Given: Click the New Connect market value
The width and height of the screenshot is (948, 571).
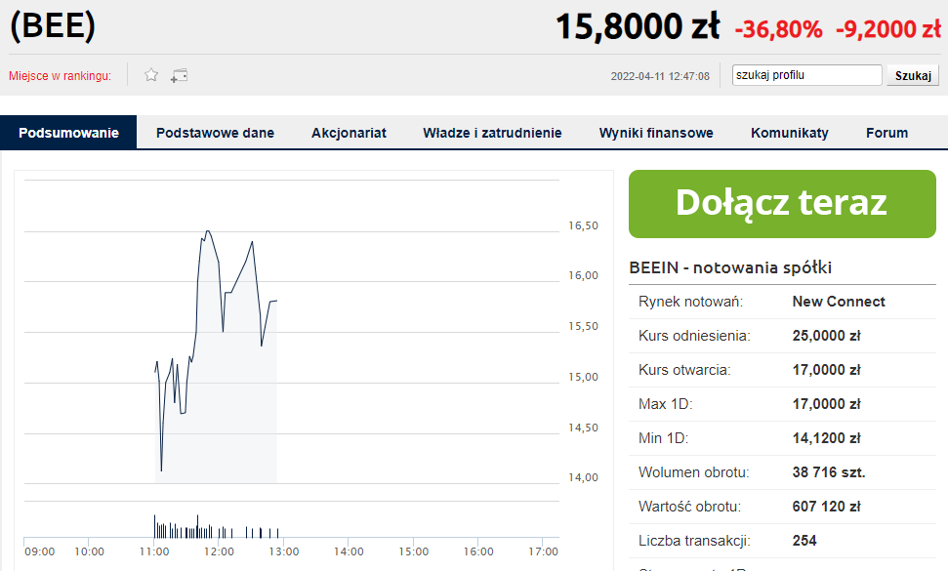Looking at the screenshot, I should point(838,302).
